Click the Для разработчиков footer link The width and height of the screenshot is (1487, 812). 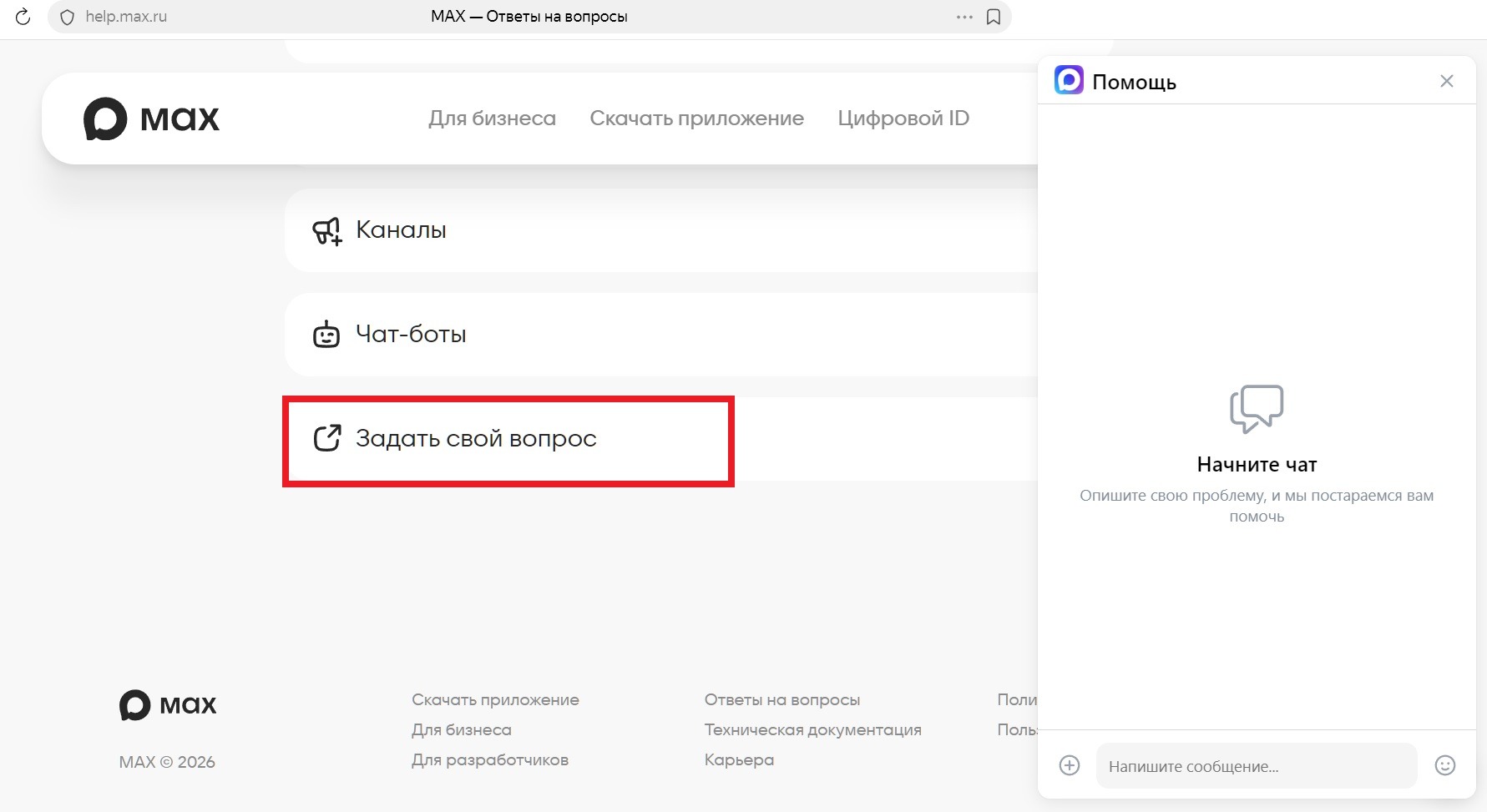pyautogui.click(x=489, y=760)
